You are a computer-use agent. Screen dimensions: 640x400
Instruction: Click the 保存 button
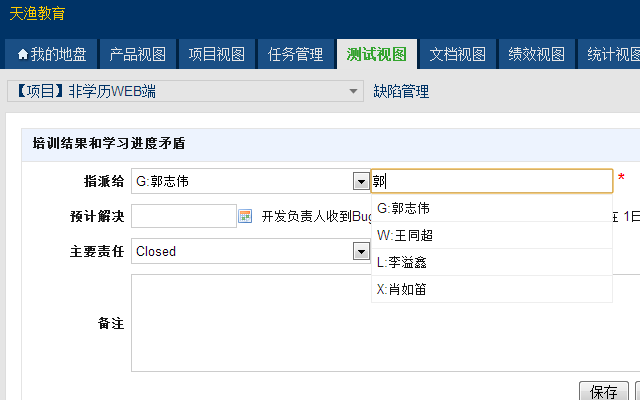604,391
